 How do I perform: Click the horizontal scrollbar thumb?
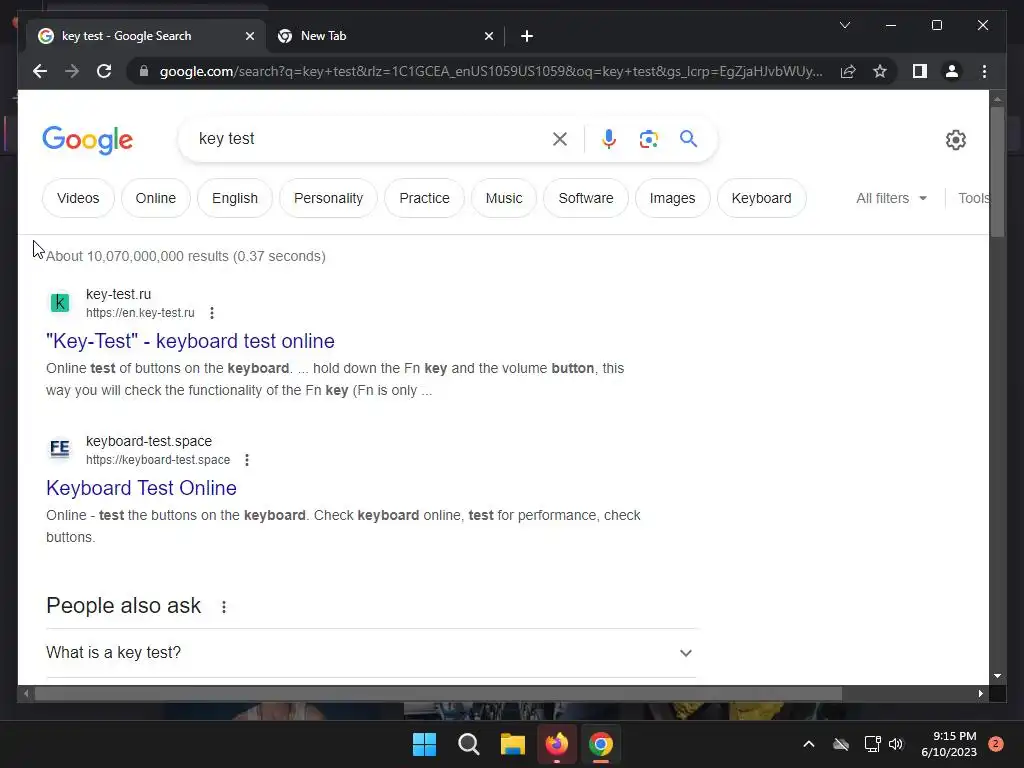[438, 694]
